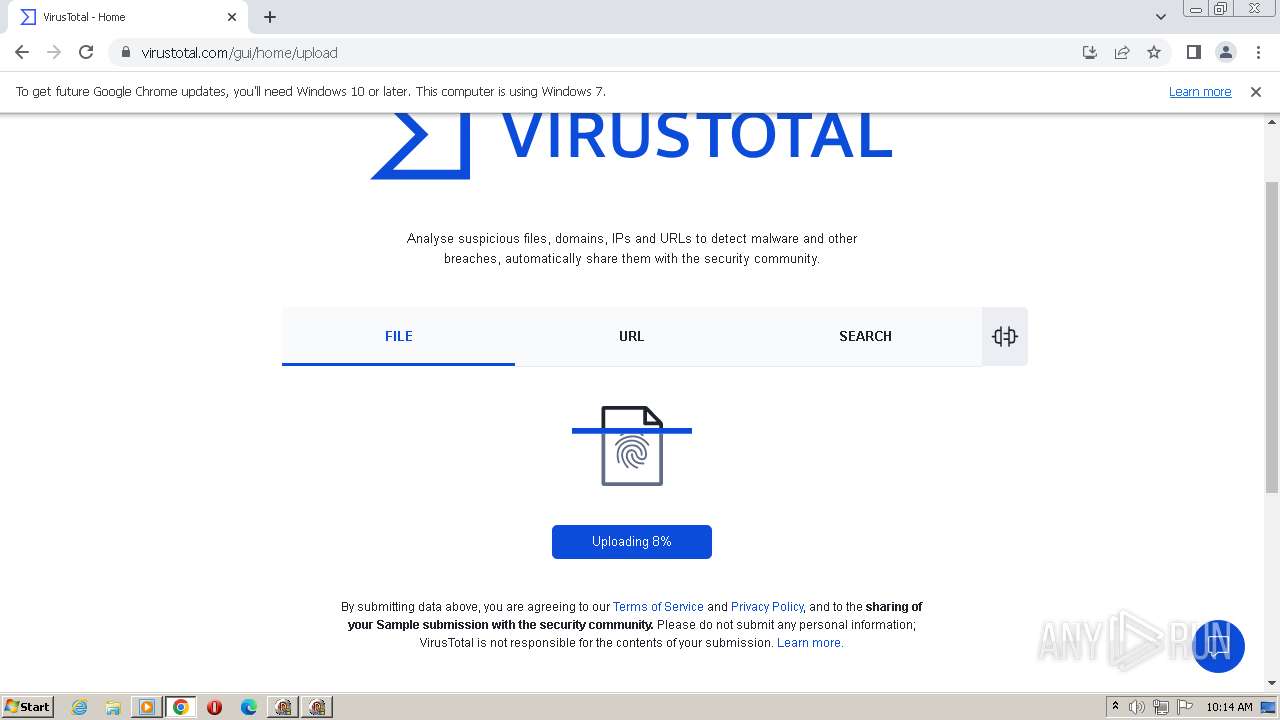Open Windows Explorer folder from taskbar
The image size is (1280, 720).
113,707
